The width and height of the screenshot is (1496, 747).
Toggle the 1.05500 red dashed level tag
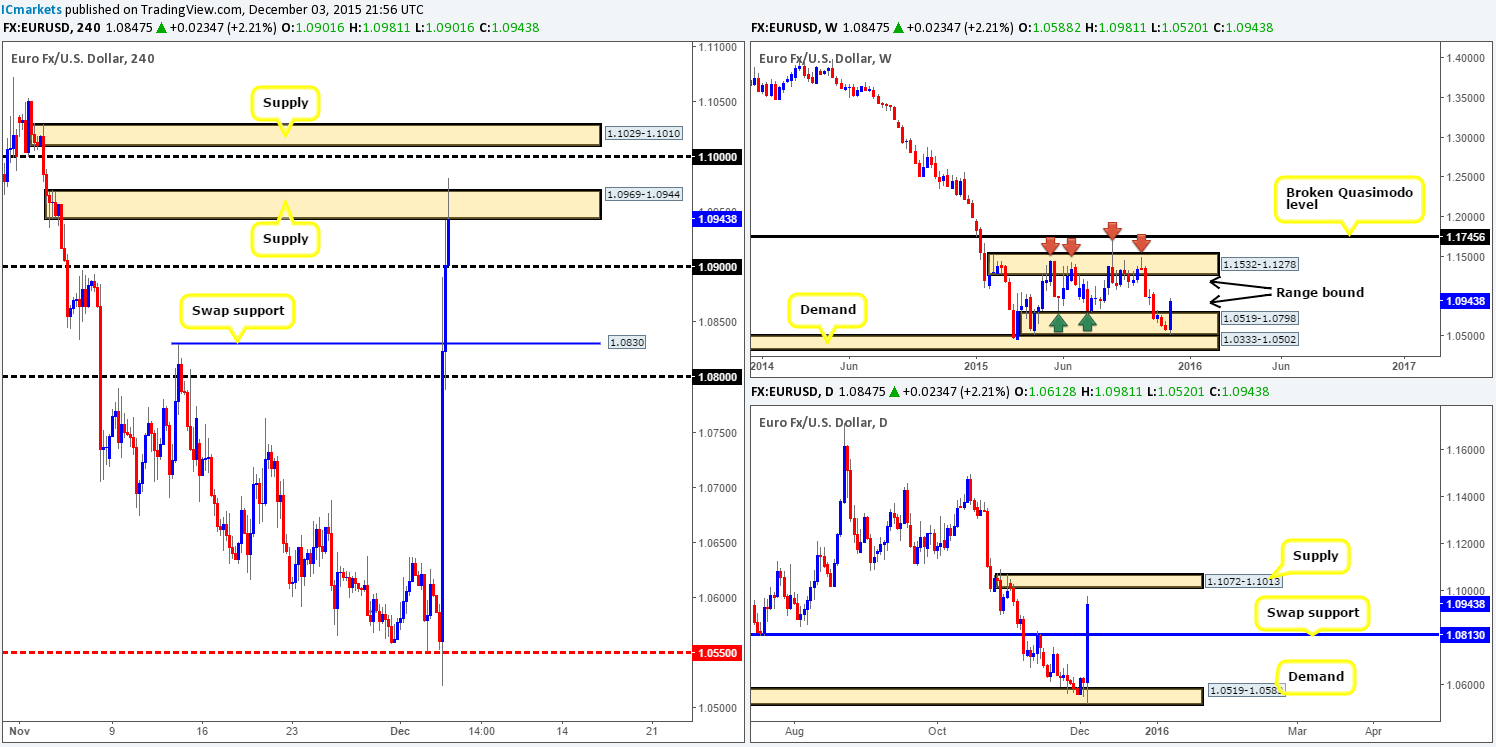pos(716,651)
